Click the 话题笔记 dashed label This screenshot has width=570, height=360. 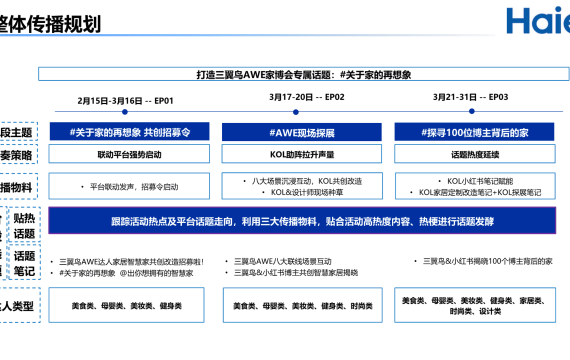[24, 263]
